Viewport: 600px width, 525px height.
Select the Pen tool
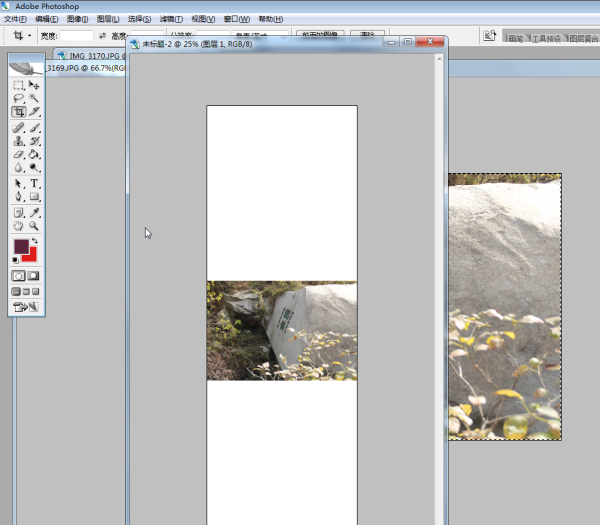[x=18, y=197]
